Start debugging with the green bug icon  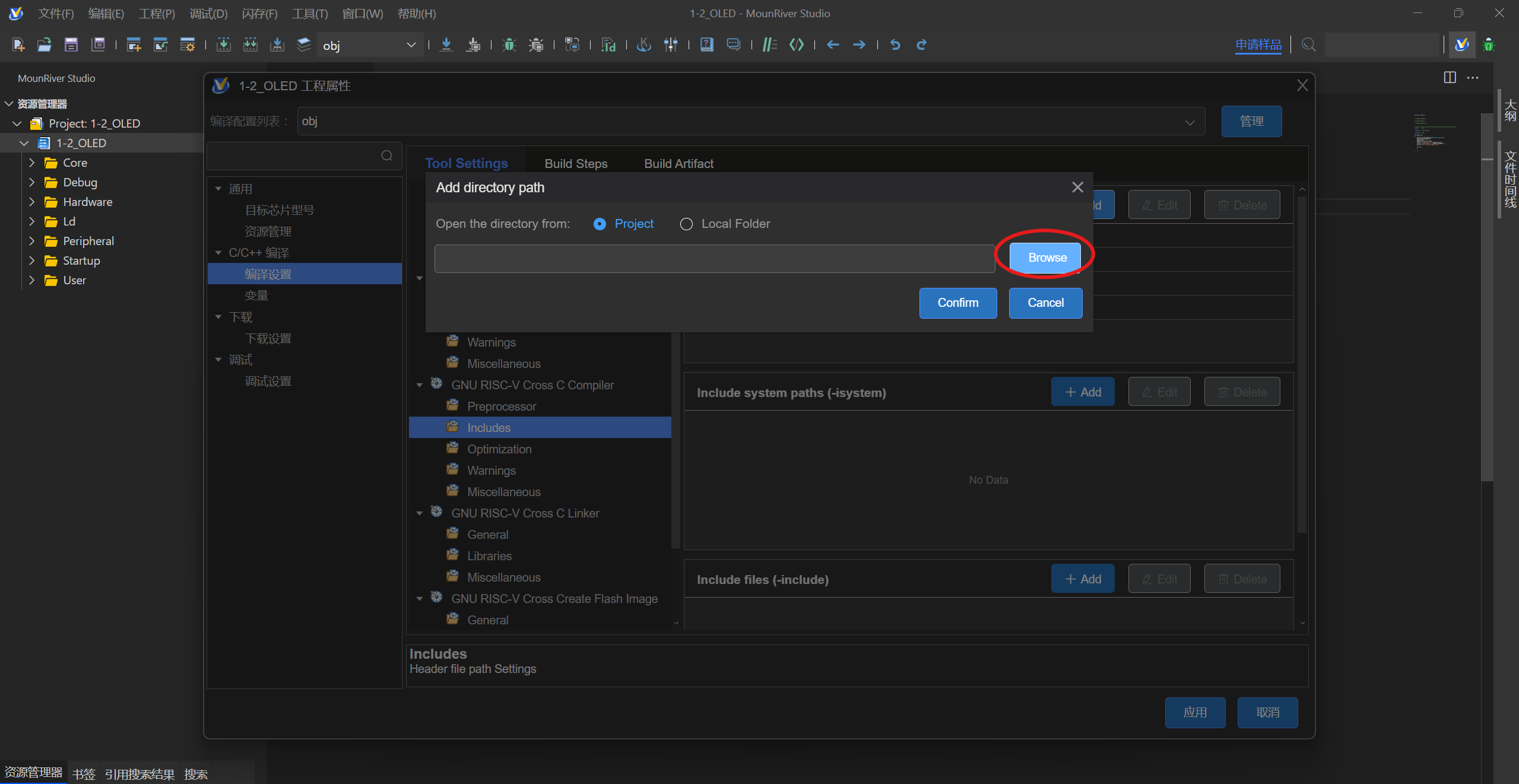pyautogui.click(x=509, y=45)
